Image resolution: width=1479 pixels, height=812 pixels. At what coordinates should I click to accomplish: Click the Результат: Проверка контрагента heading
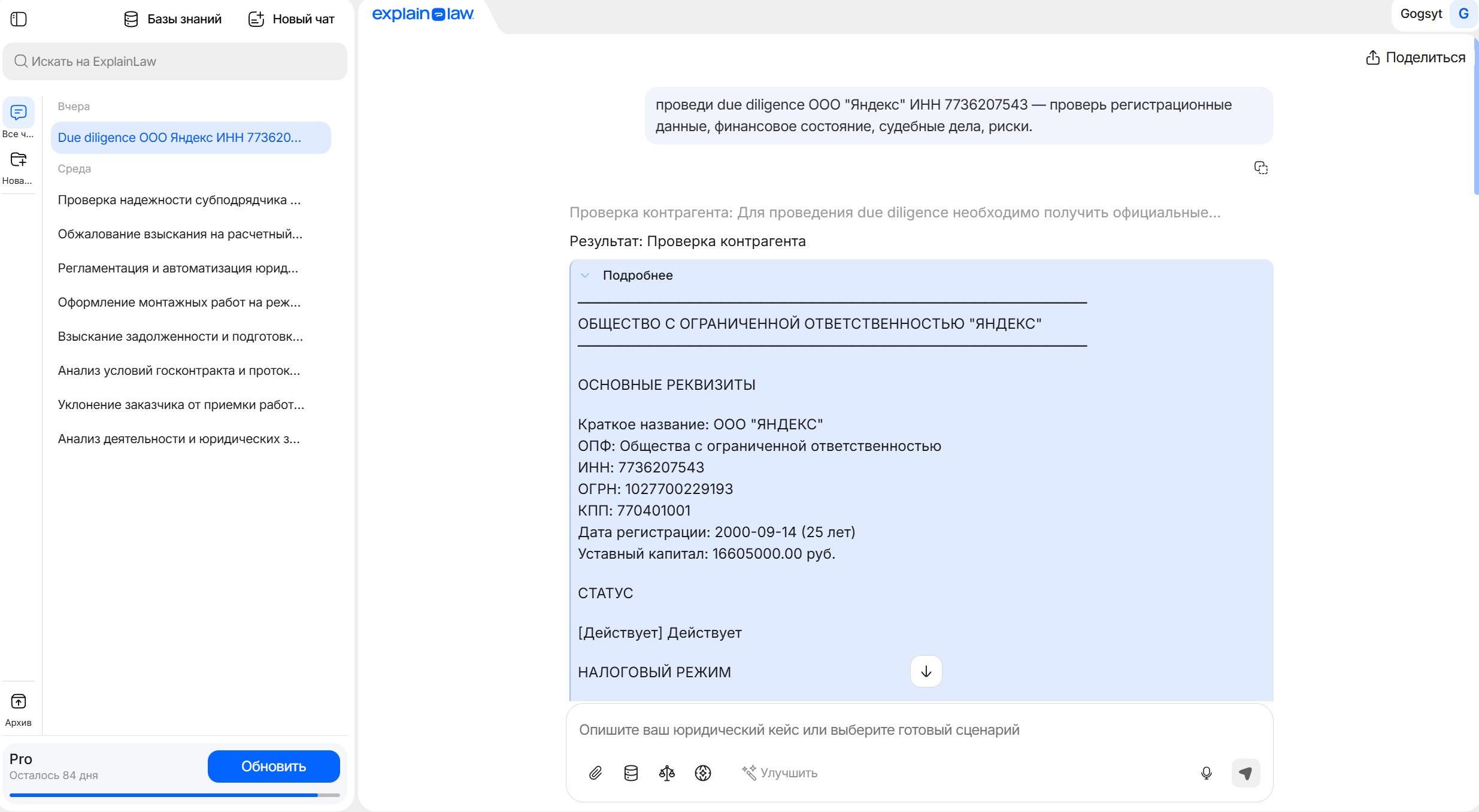tap(687, 241)
